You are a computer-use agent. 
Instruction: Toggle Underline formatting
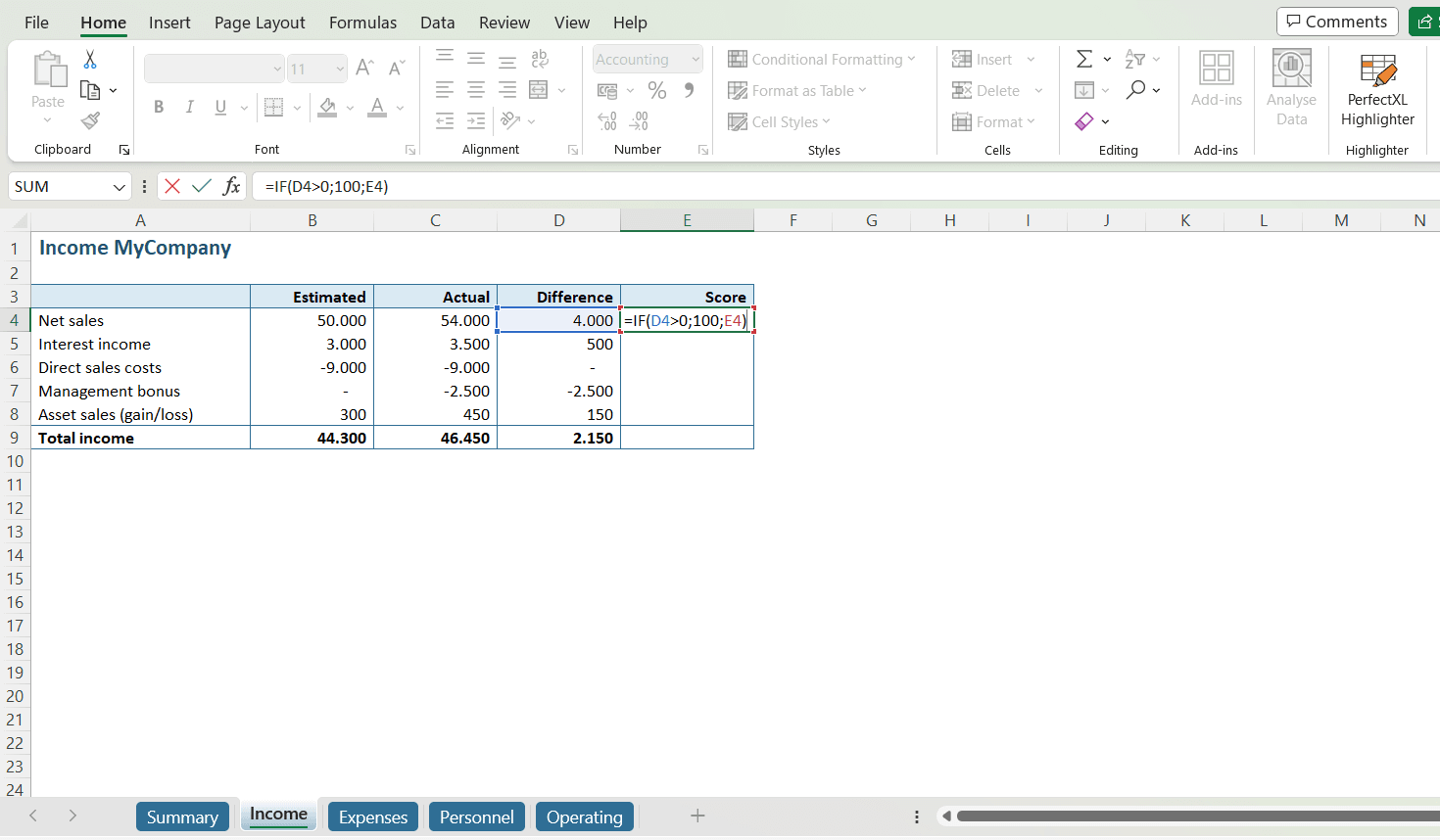(x=220, y=107)
